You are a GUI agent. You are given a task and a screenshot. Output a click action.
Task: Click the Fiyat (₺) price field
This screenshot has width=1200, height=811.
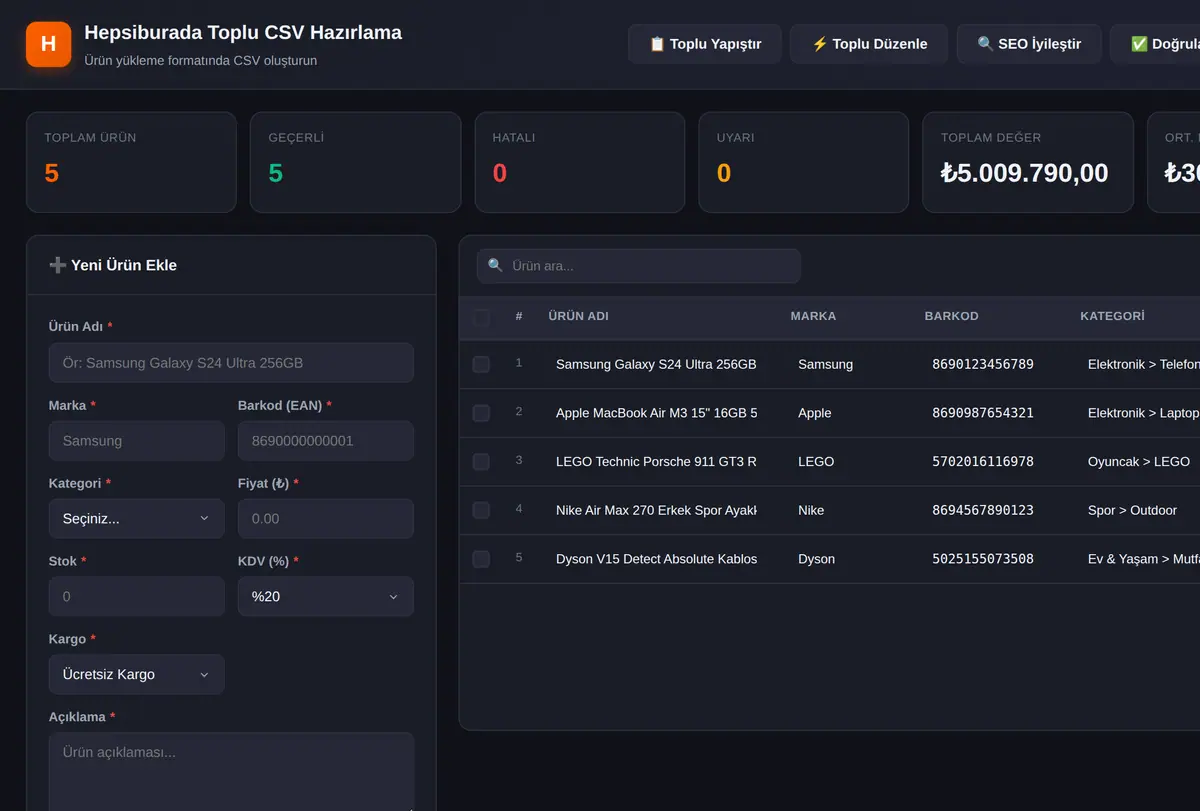tap(325, 519)
